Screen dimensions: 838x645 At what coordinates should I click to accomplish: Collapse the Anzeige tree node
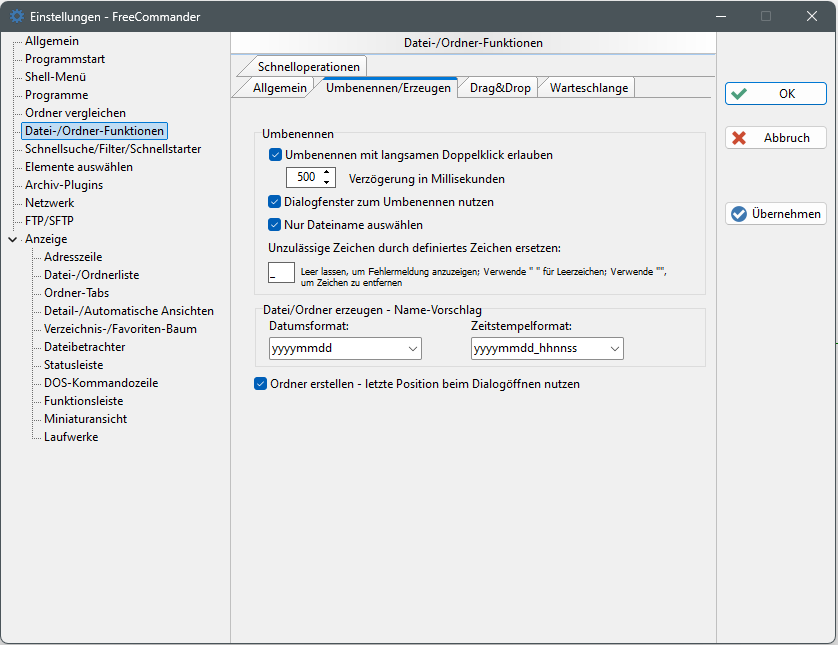[12, 239]
